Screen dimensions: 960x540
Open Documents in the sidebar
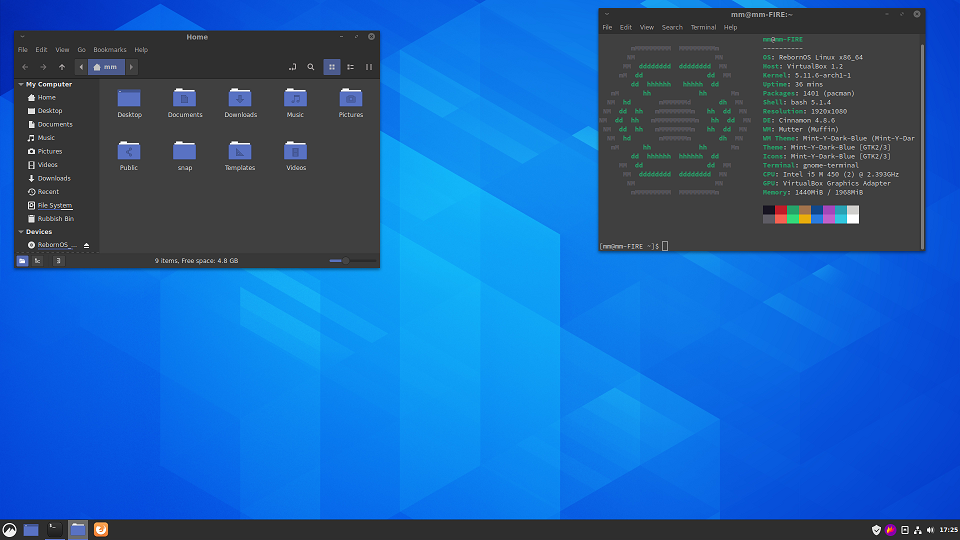tap(56, 124)
